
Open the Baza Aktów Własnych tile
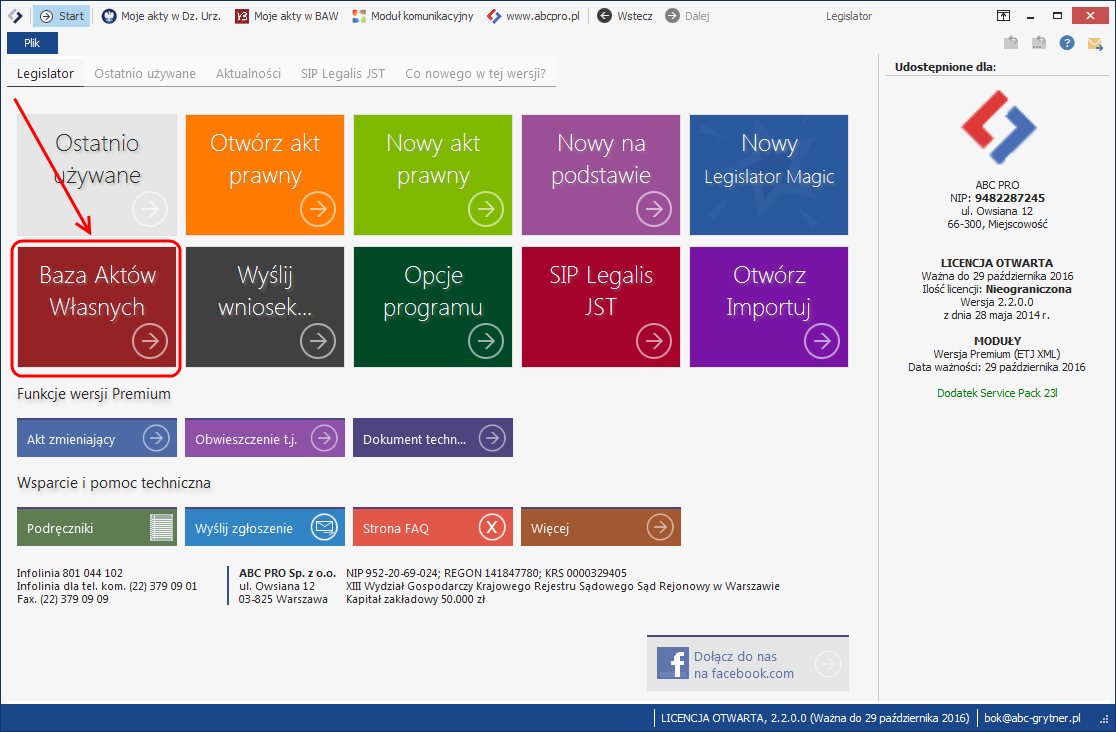[x=97, y=307]
